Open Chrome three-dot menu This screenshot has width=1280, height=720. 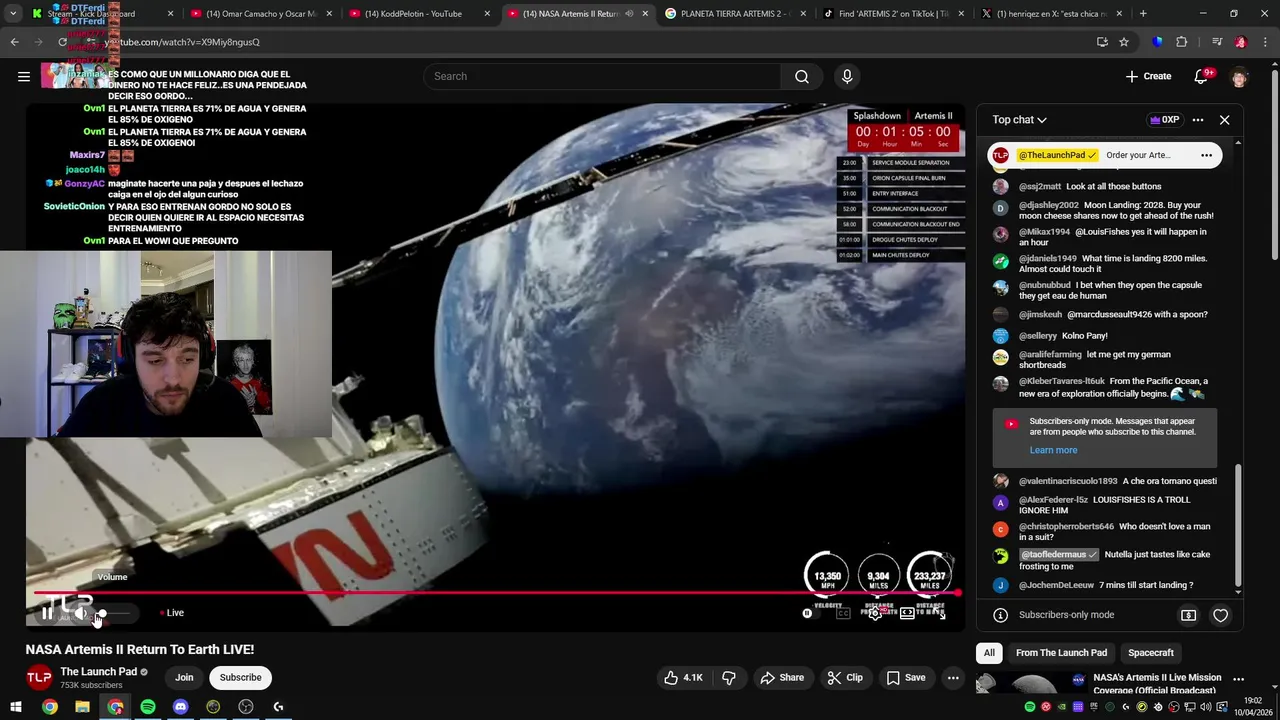[x=1264, y=42]
